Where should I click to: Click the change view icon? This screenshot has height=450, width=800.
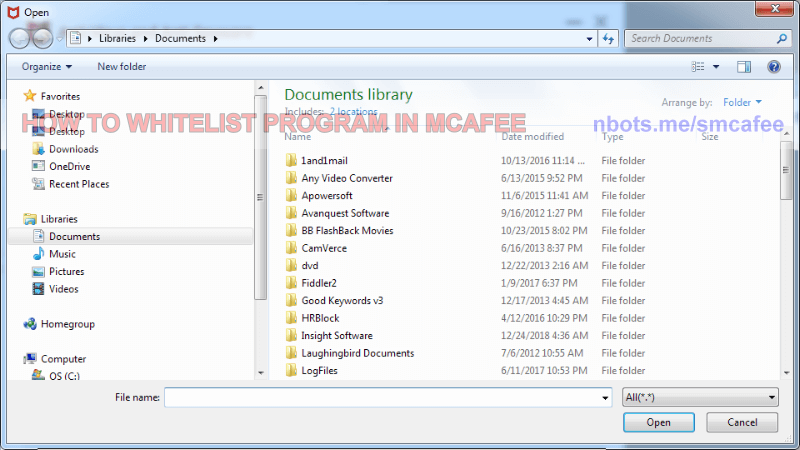pyautogui.click(x=698, y=67)
